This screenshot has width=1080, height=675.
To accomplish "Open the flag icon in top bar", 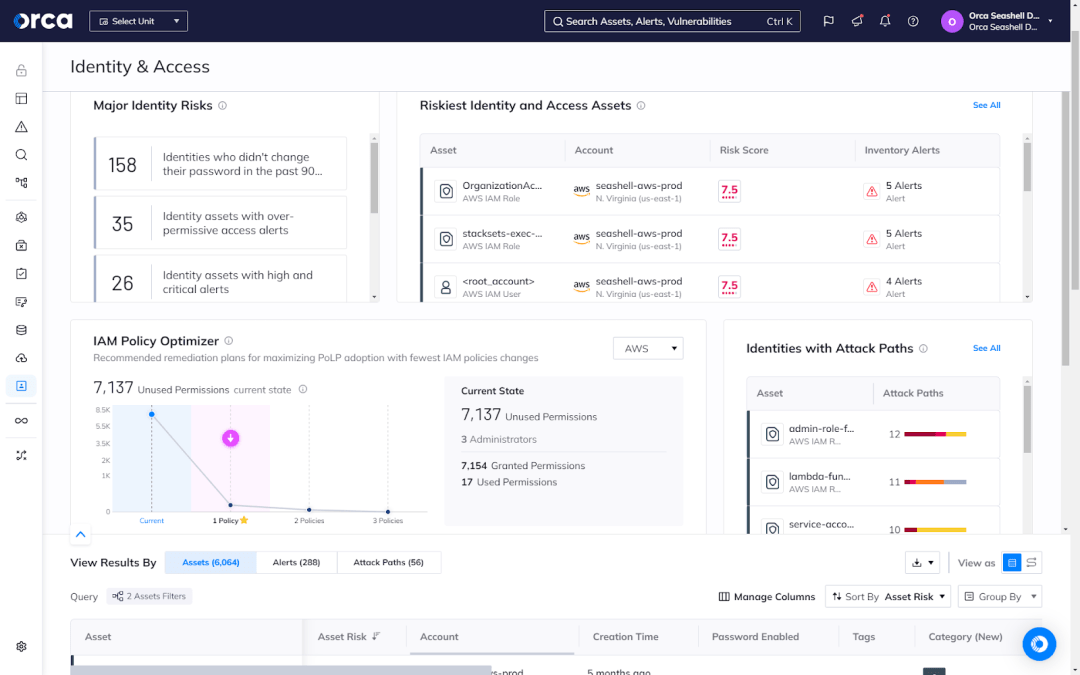I will (x=829, y=21).
